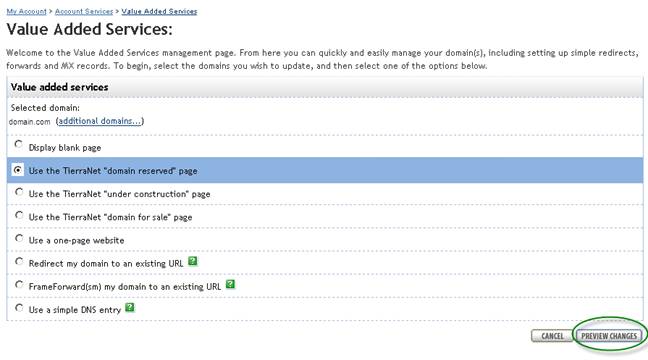
Task: Select TierraNet "domain reserved" page option
Action: (x=18, y=170)
